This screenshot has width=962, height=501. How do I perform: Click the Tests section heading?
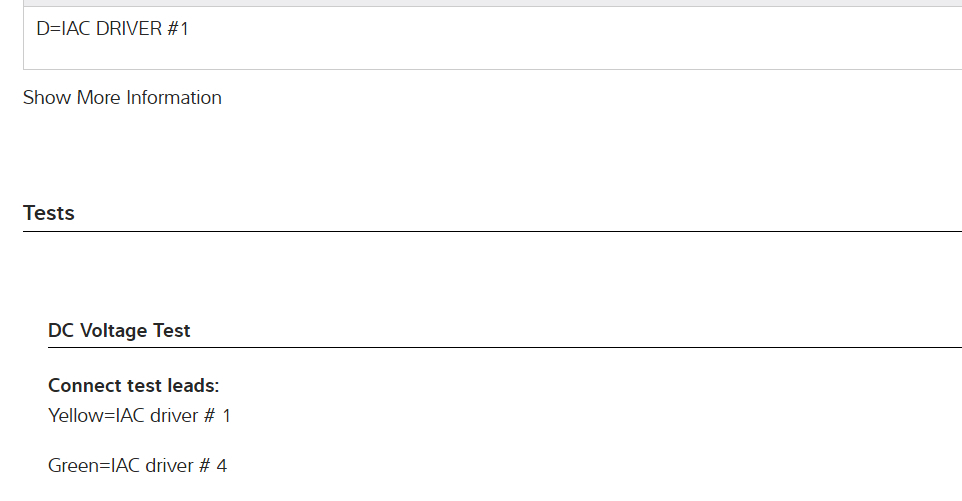(x=49, y=213)
